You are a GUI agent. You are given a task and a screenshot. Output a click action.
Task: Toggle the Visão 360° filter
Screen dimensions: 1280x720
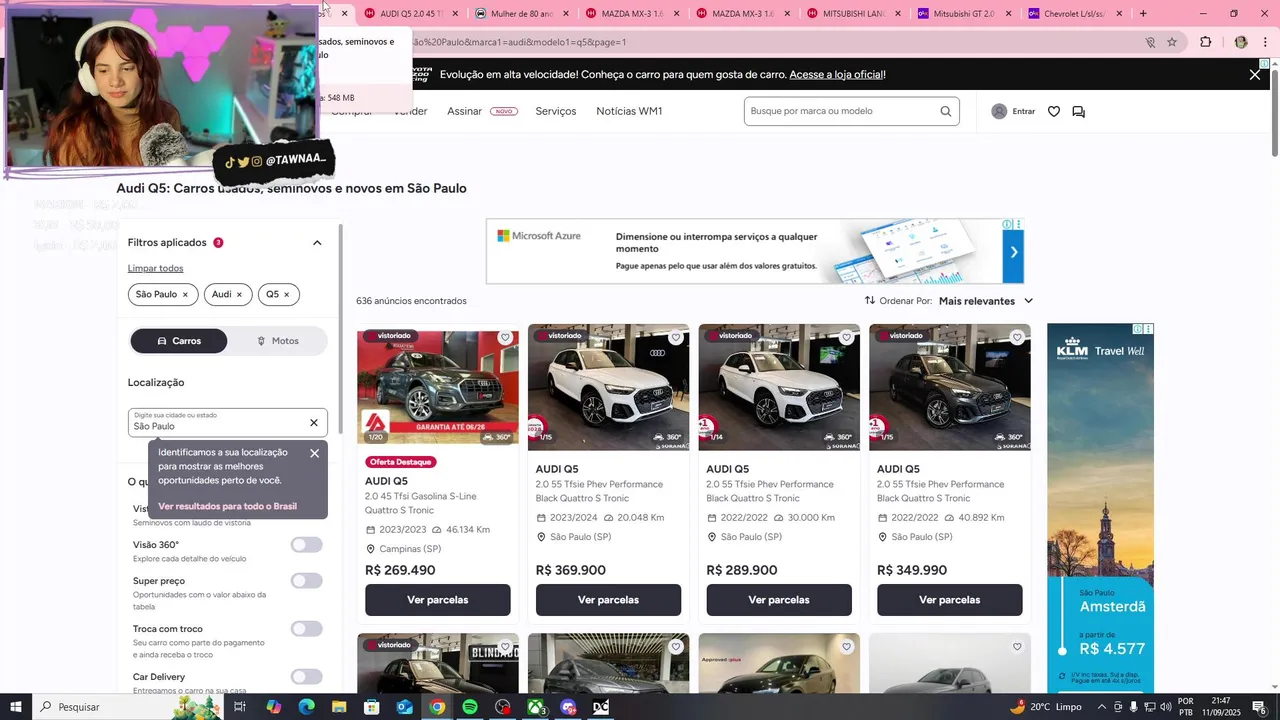[307, 545]
